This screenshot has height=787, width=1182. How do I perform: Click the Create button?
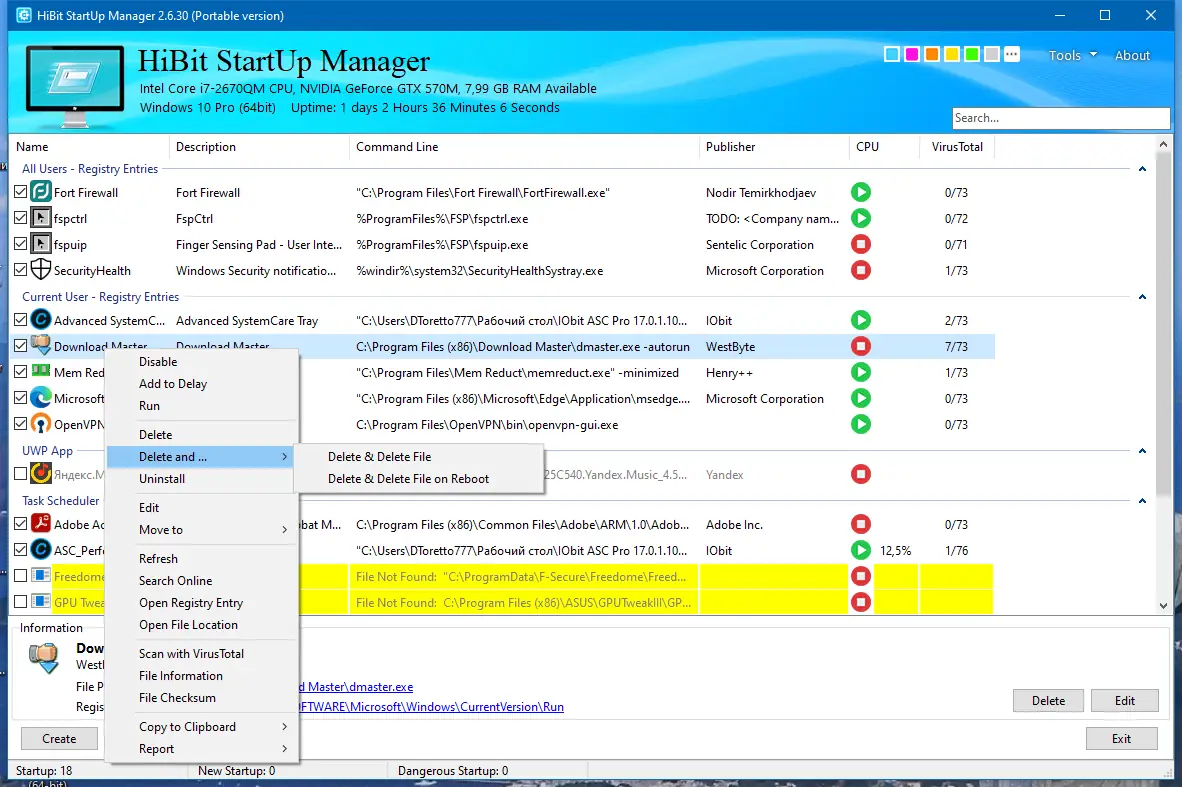59,739
